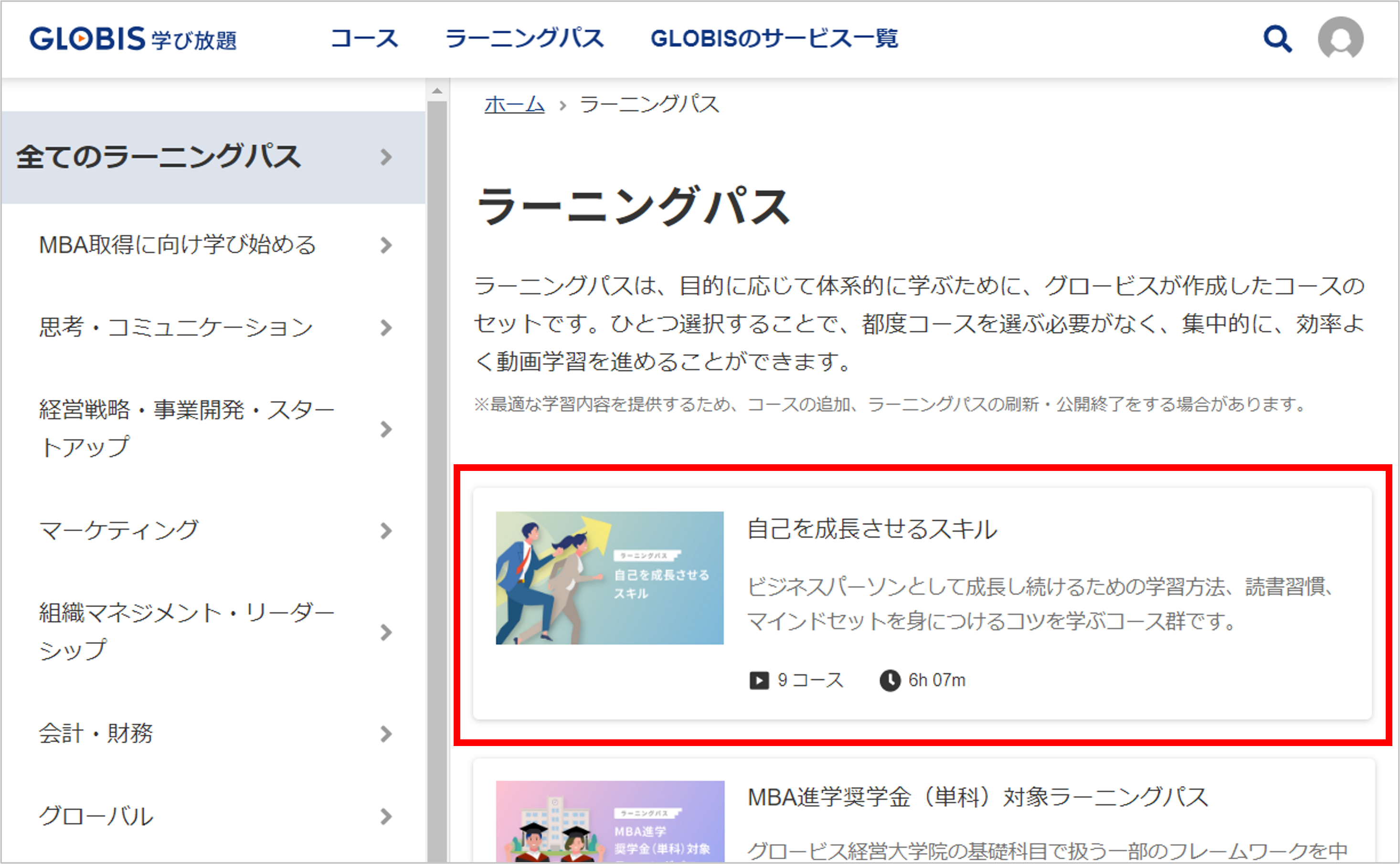Click the sidebar scrollbar up arrow
The height and width of the screenshot is (864, 1400).
point(437,90)
